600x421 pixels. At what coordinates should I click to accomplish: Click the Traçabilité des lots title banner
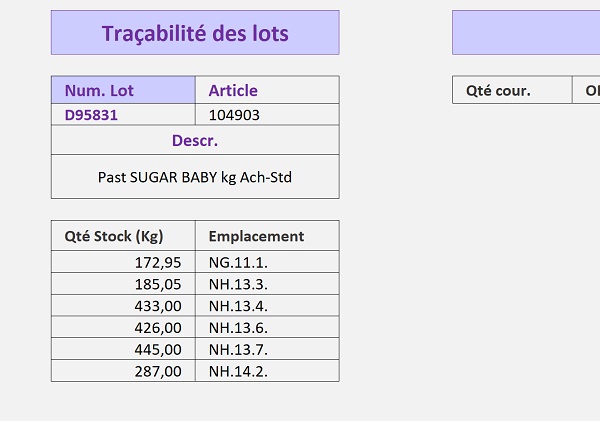195,33
